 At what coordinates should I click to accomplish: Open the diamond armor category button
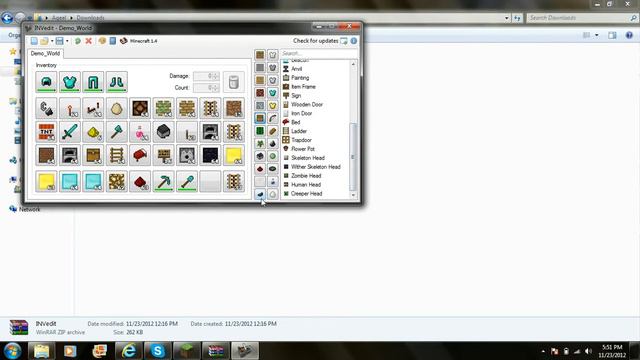point(273,93)
